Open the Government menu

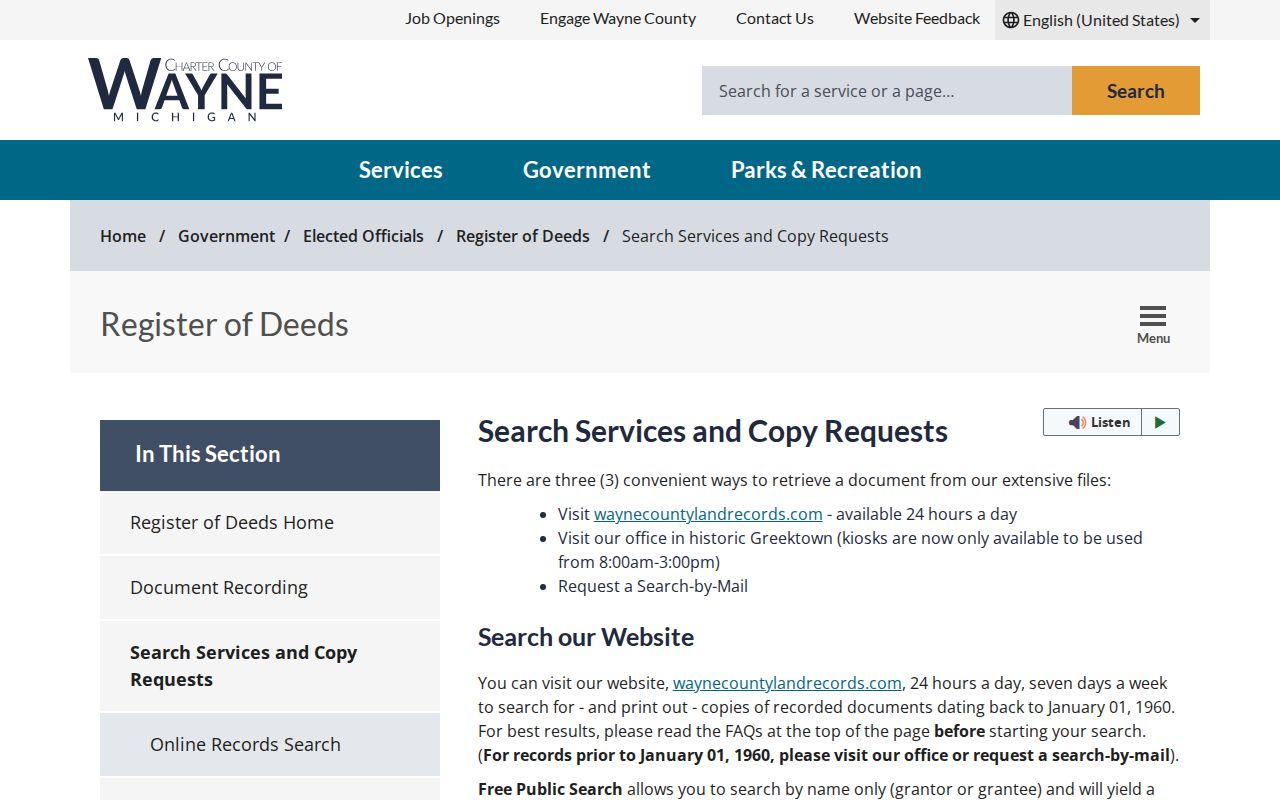click(x=587, y=170)
